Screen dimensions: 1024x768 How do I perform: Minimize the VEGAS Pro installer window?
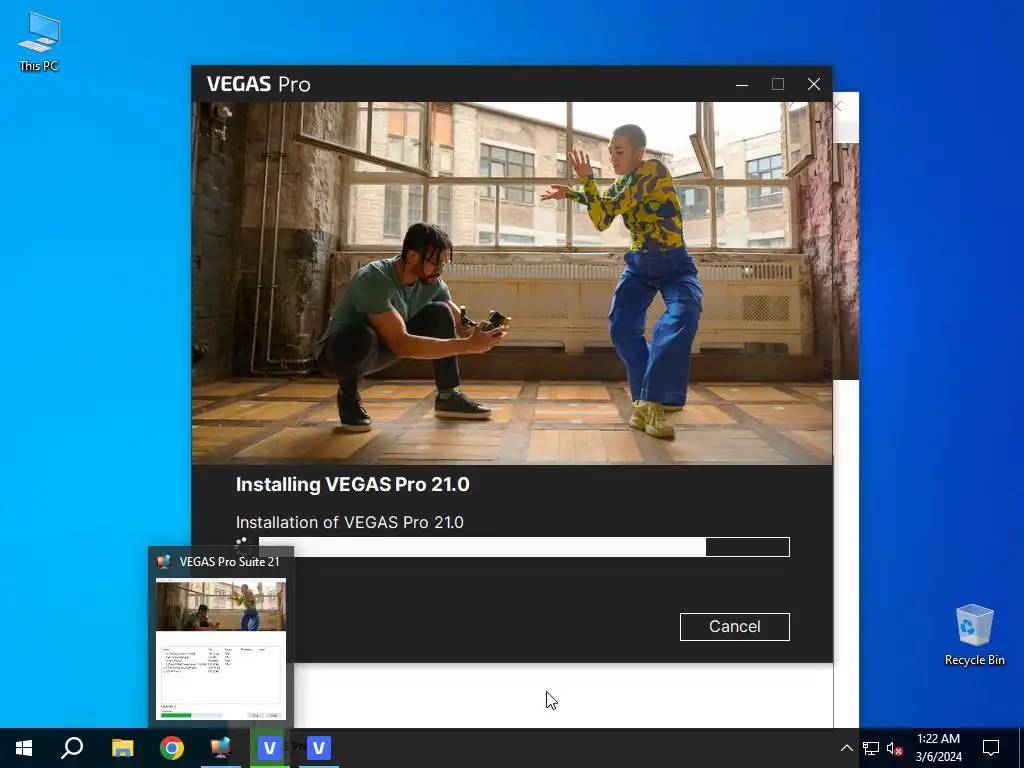pyautogui.click(x=742, y=84)
